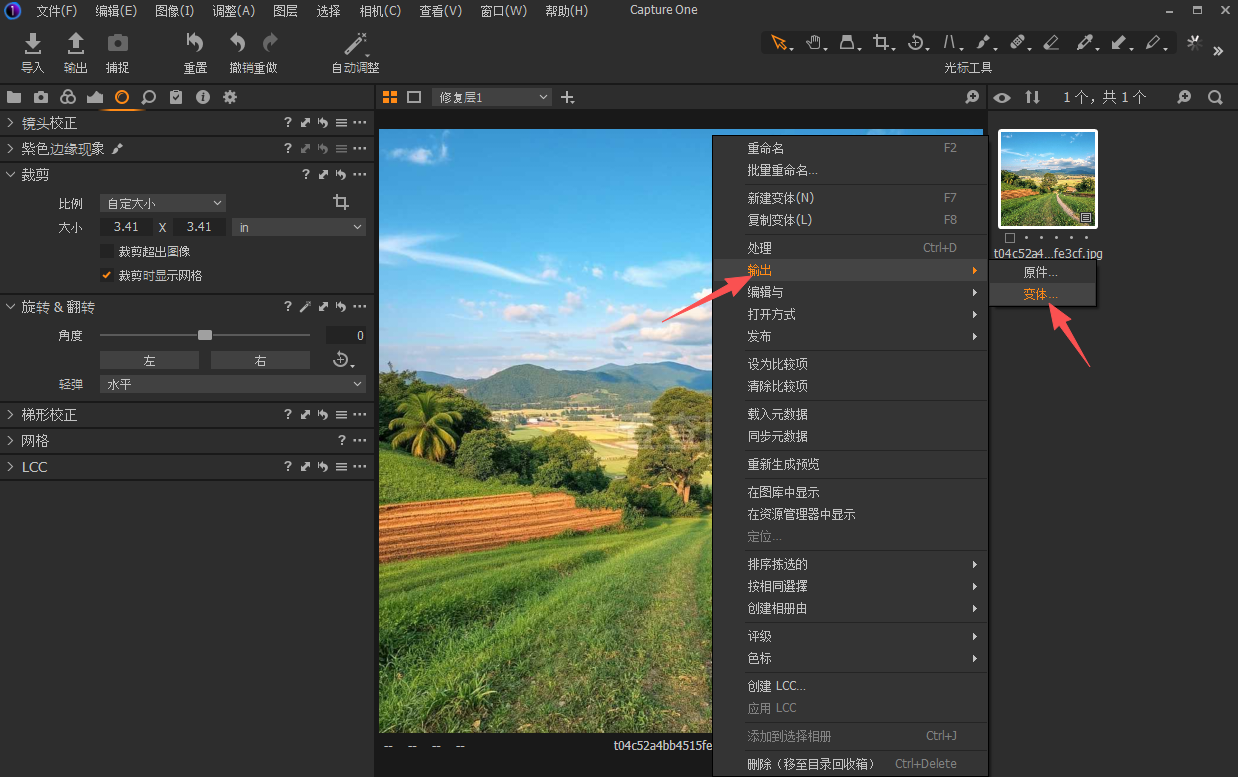This screenshot has height=777, width=1238.
Task: Click the 导入 import button
Action: click(x=33, y=53)
